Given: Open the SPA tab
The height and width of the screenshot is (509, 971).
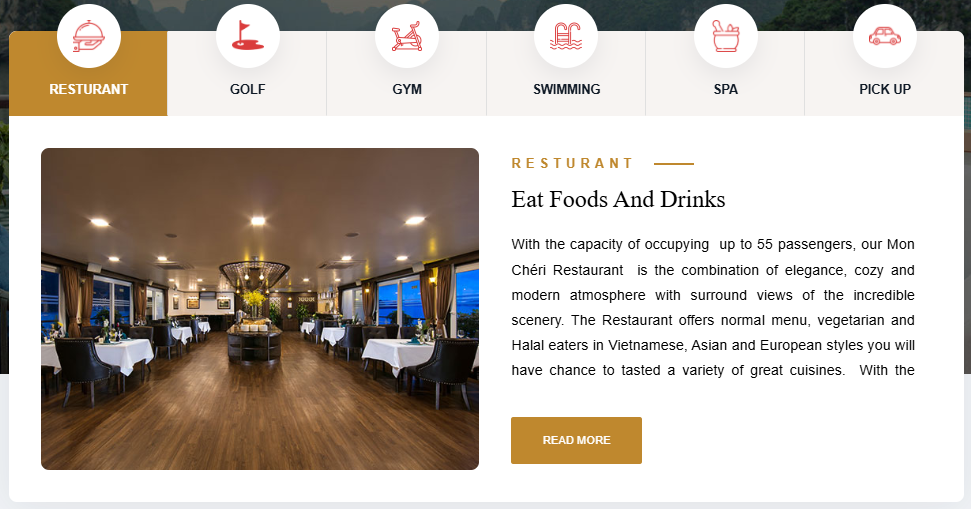Looking at the screenshot, I should point(726,89).
